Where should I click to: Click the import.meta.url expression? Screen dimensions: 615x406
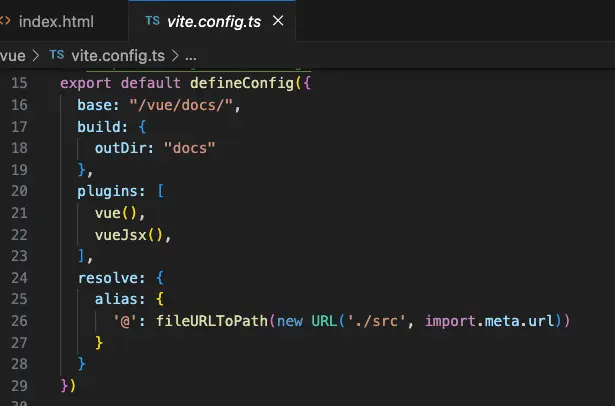point(494,320)
